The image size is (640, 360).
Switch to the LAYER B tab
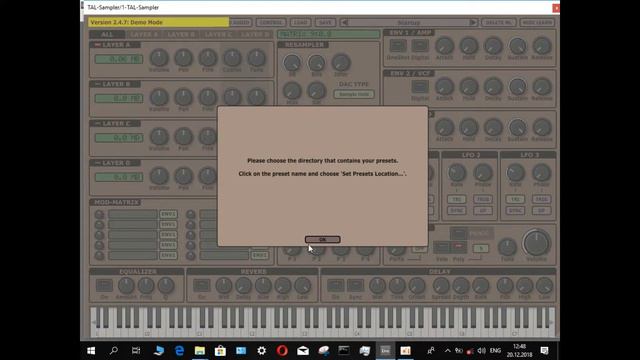click(x=181, y=34)
